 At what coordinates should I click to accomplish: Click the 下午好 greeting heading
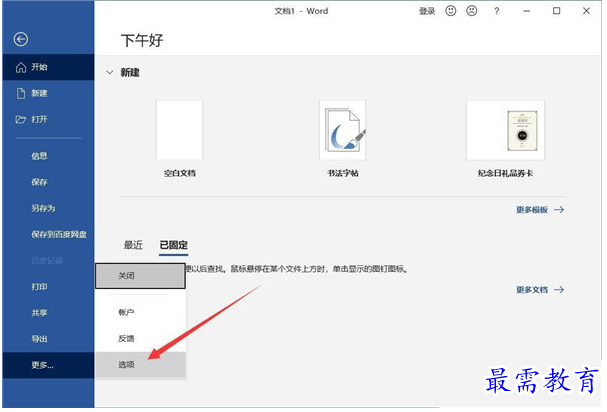coord(142,41)
